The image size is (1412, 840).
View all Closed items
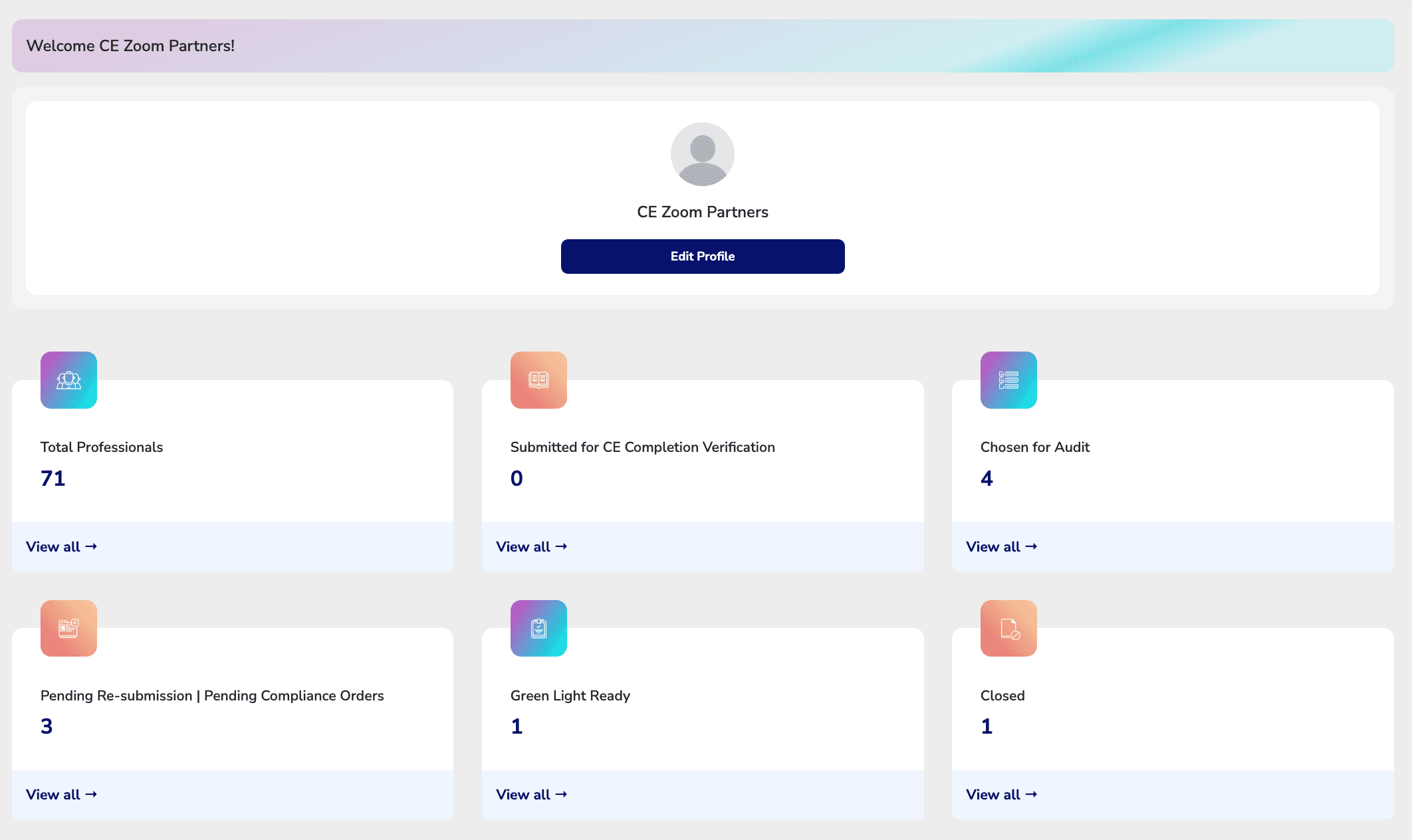click(1001, 794)
